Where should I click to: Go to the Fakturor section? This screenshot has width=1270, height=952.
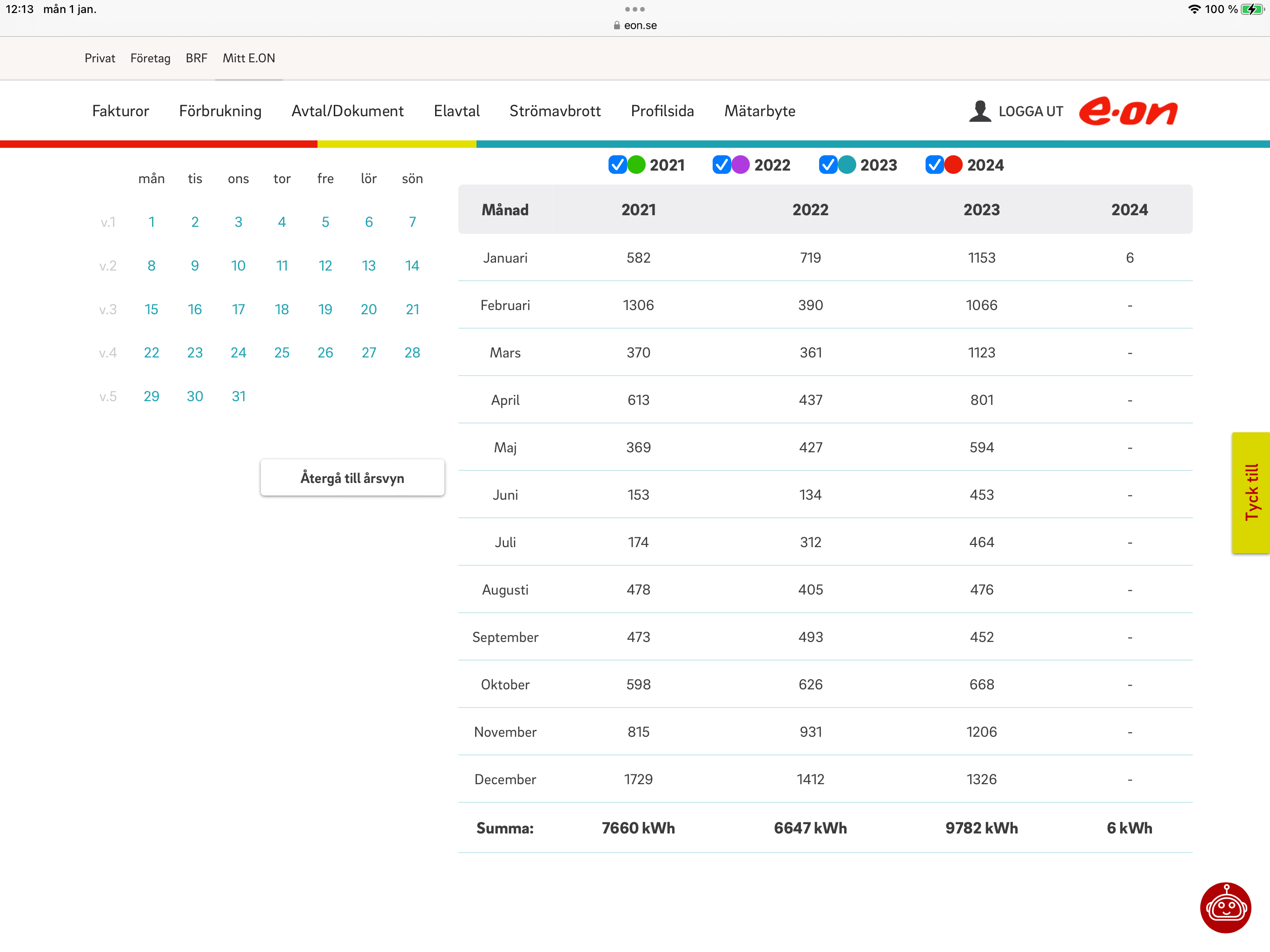coord(120,111)
